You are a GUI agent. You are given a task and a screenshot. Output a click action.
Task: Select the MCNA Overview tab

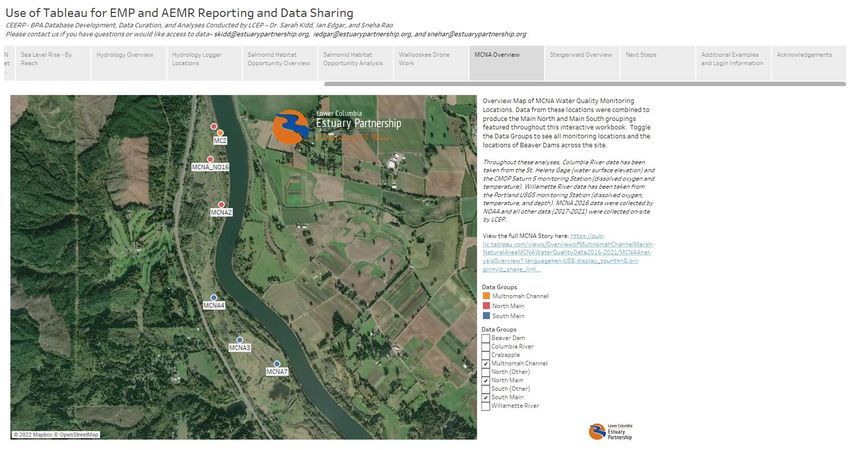coord(506,63)
